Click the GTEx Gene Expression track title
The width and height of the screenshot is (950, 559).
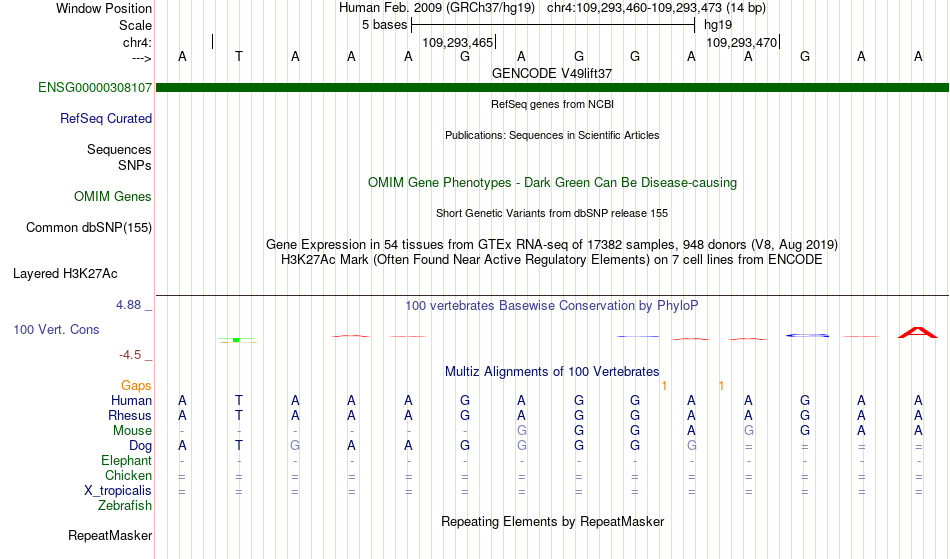552,245
